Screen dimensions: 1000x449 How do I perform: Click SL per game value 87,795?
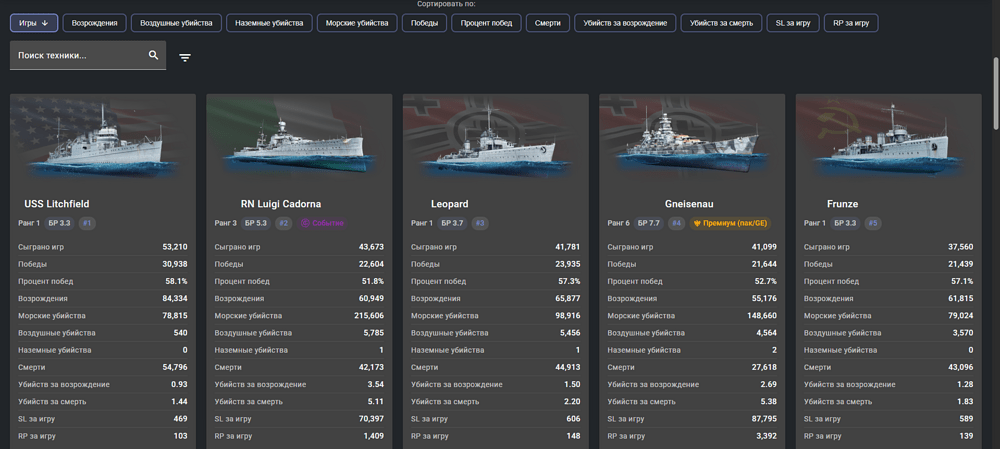764,419
